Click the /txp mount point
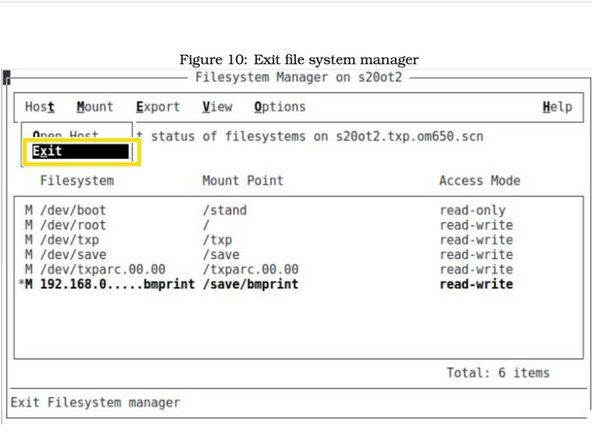Screen dimensions: 592x444 (217, 240)
